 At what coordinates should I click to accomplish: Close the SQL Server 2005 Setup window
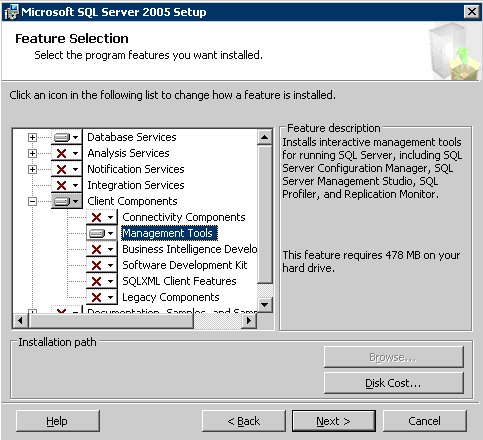tap(472, 12)
